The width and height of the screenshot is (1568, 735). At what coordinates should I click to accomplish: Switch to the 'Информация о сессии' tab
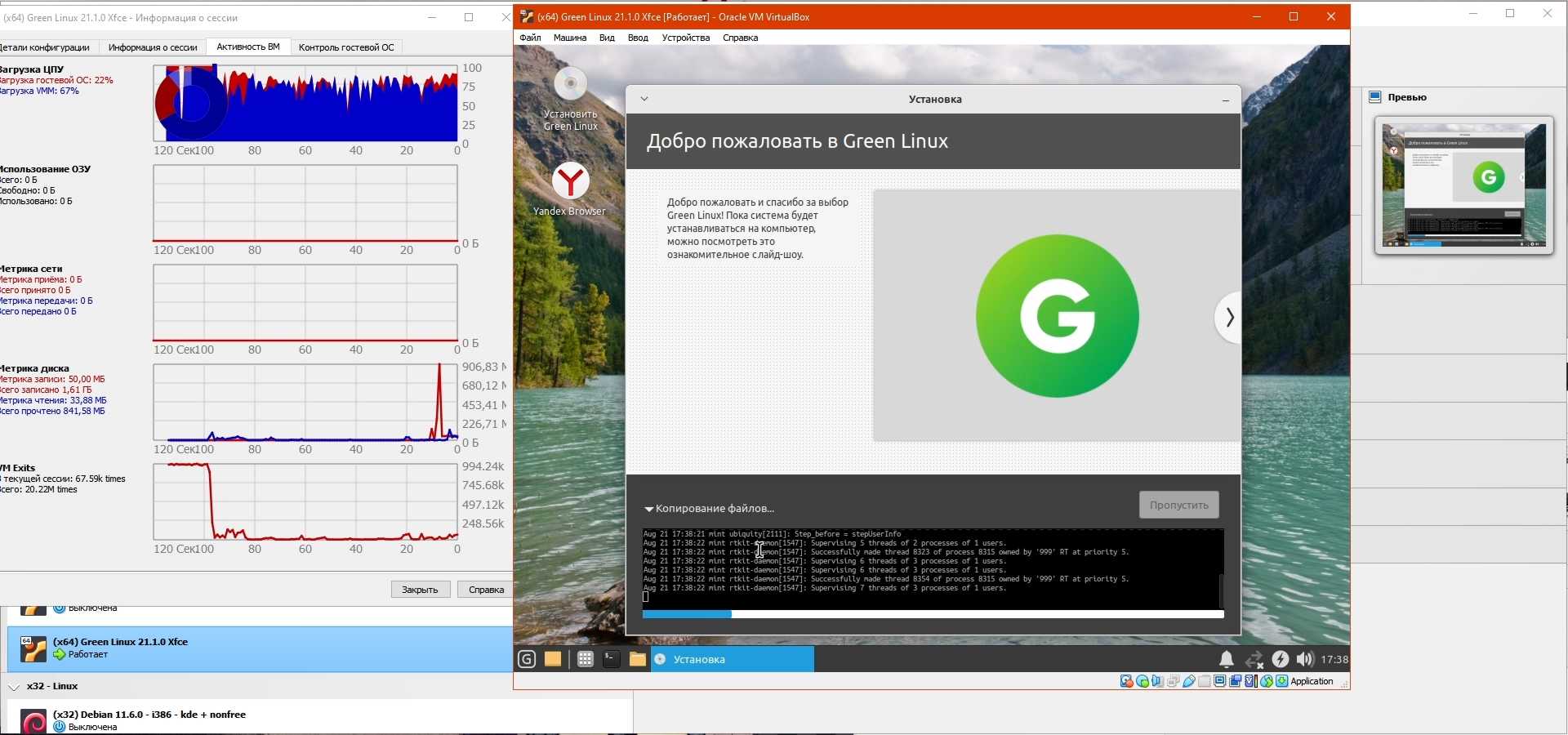coord(153,47)
